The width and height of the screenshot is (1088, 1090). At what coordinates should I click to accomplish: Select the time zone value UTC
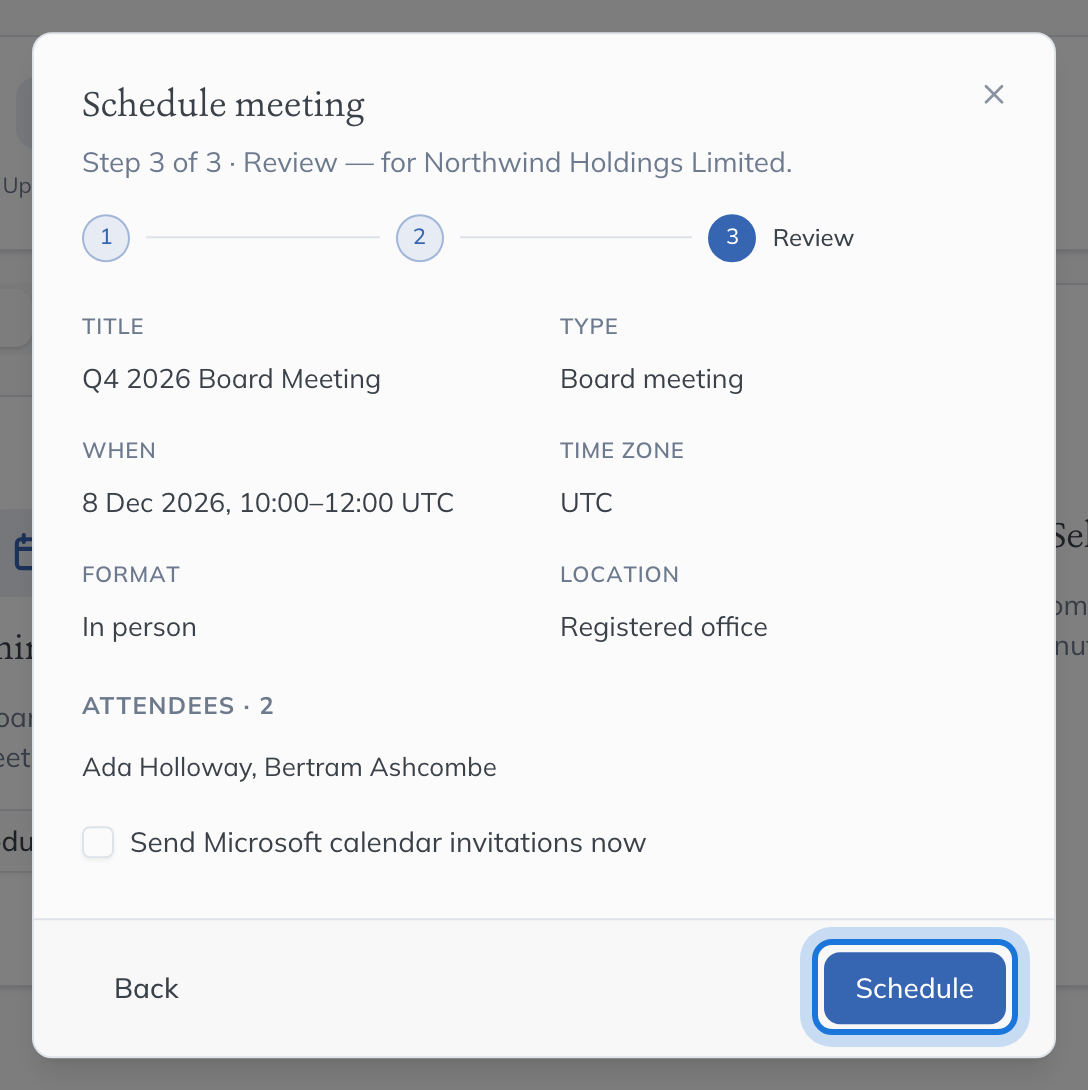[x=586, y=503]
